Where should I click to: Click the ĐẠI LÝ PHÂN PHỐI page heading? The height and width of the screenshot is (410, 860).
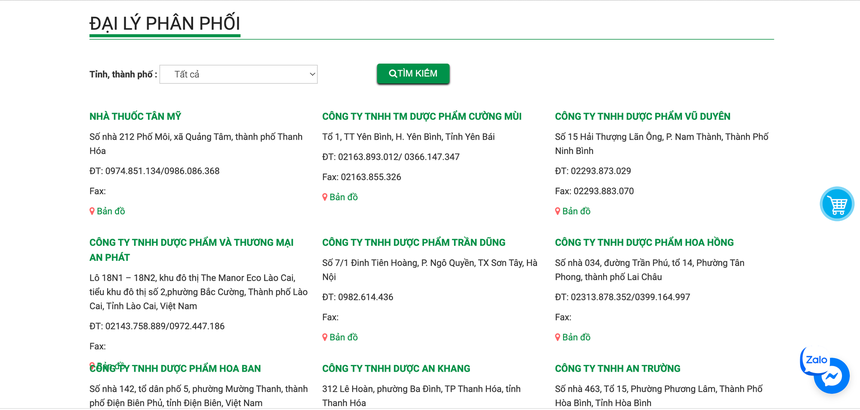coord(165,24)
